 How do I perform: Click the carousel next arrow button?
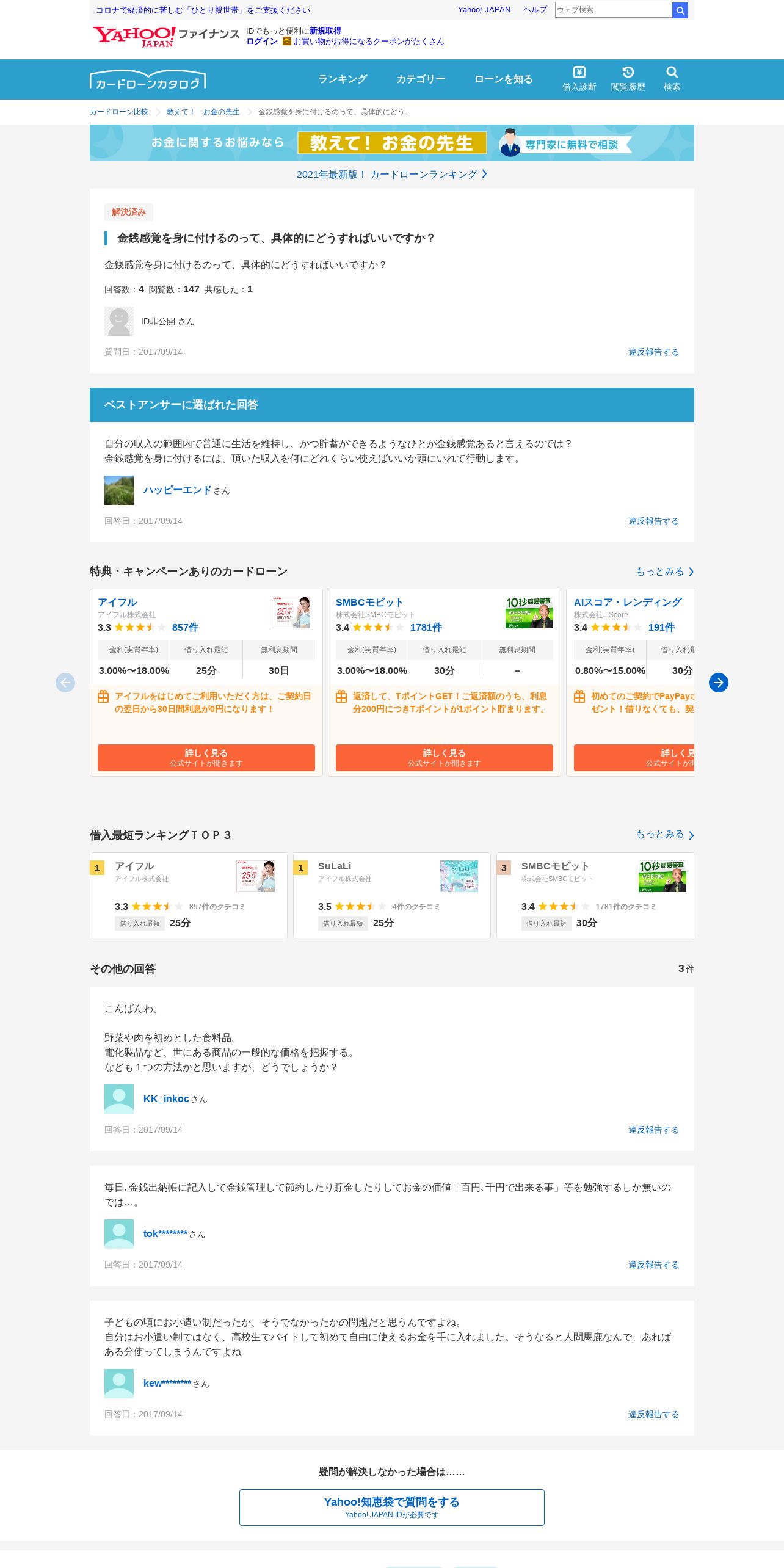719,682
